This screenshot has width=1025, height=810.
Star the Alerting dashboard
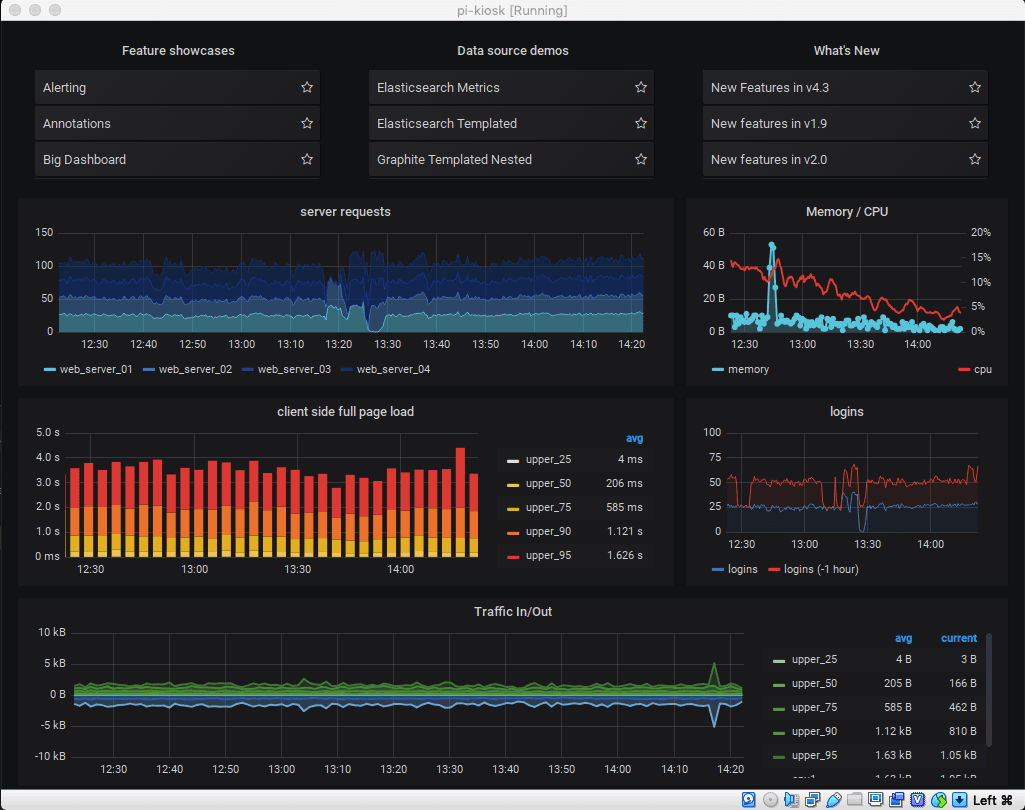pos(307,88)
